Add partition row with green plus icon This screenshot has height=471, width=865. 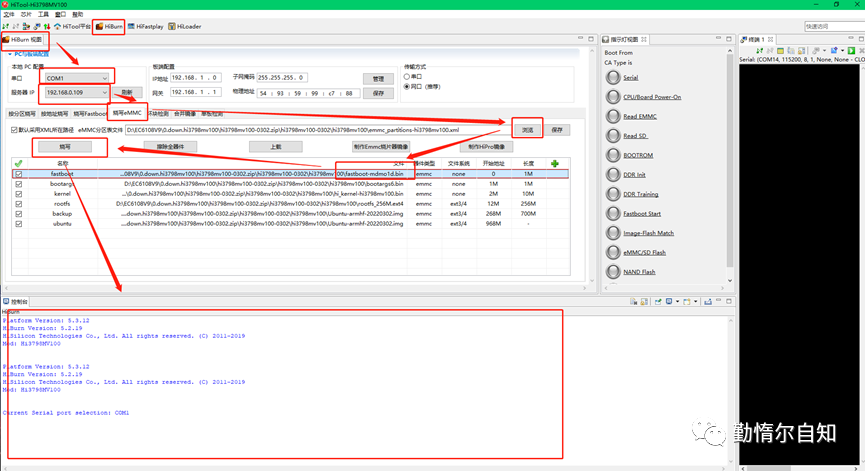554,163
